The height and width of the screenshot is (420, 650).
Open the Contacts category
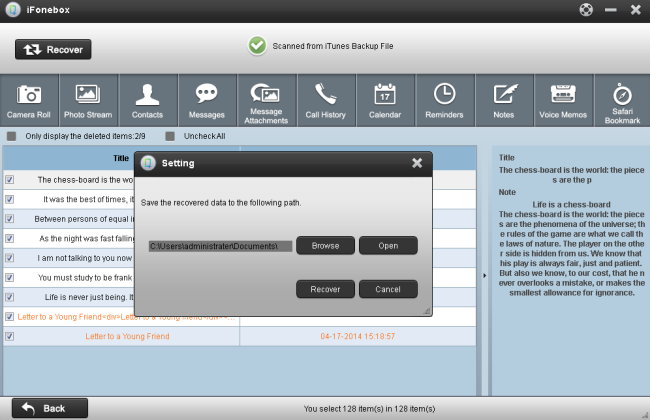pos(148,101)
